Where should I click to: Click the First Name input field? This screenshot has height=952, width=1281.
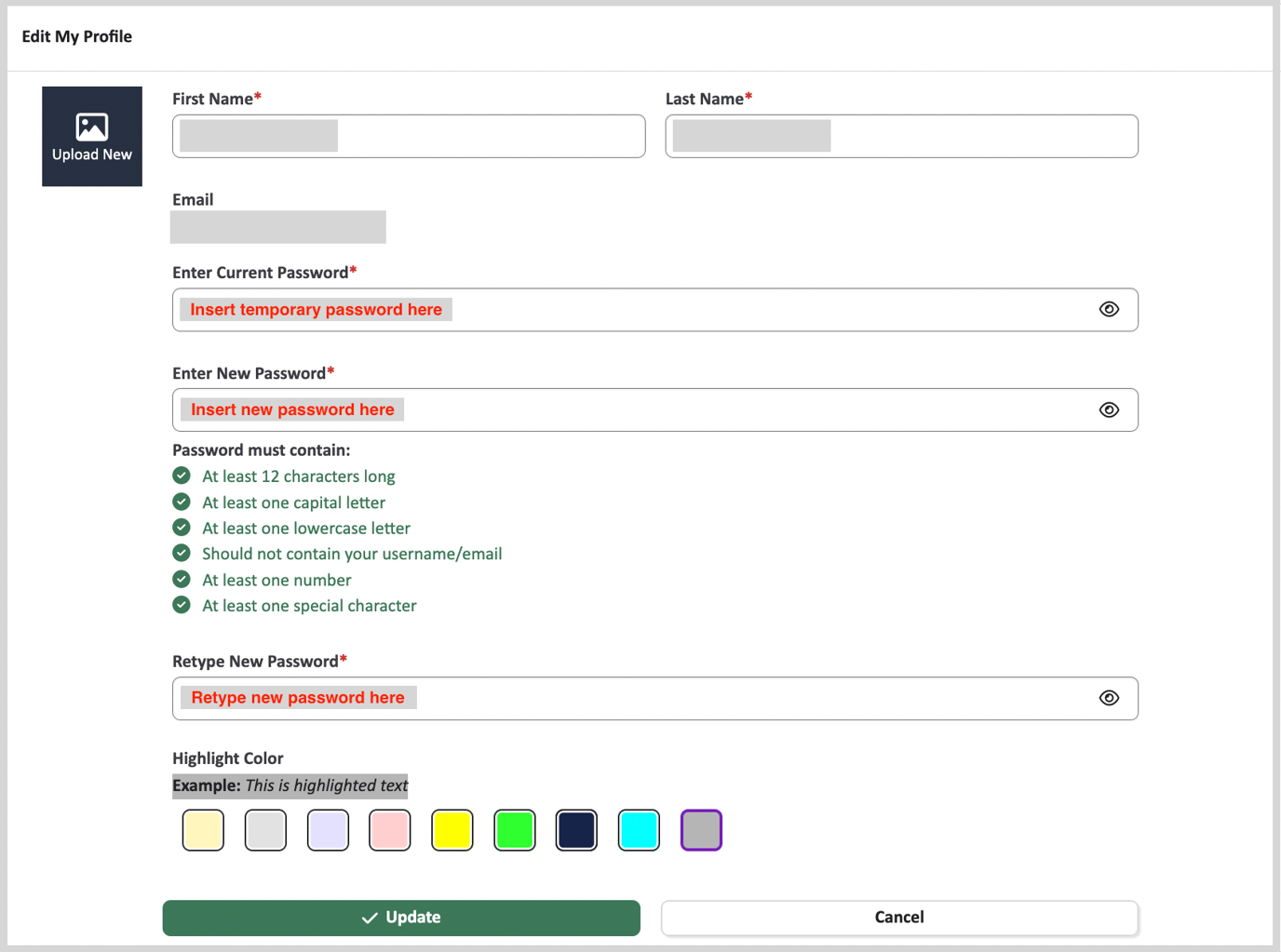[408, 136]
